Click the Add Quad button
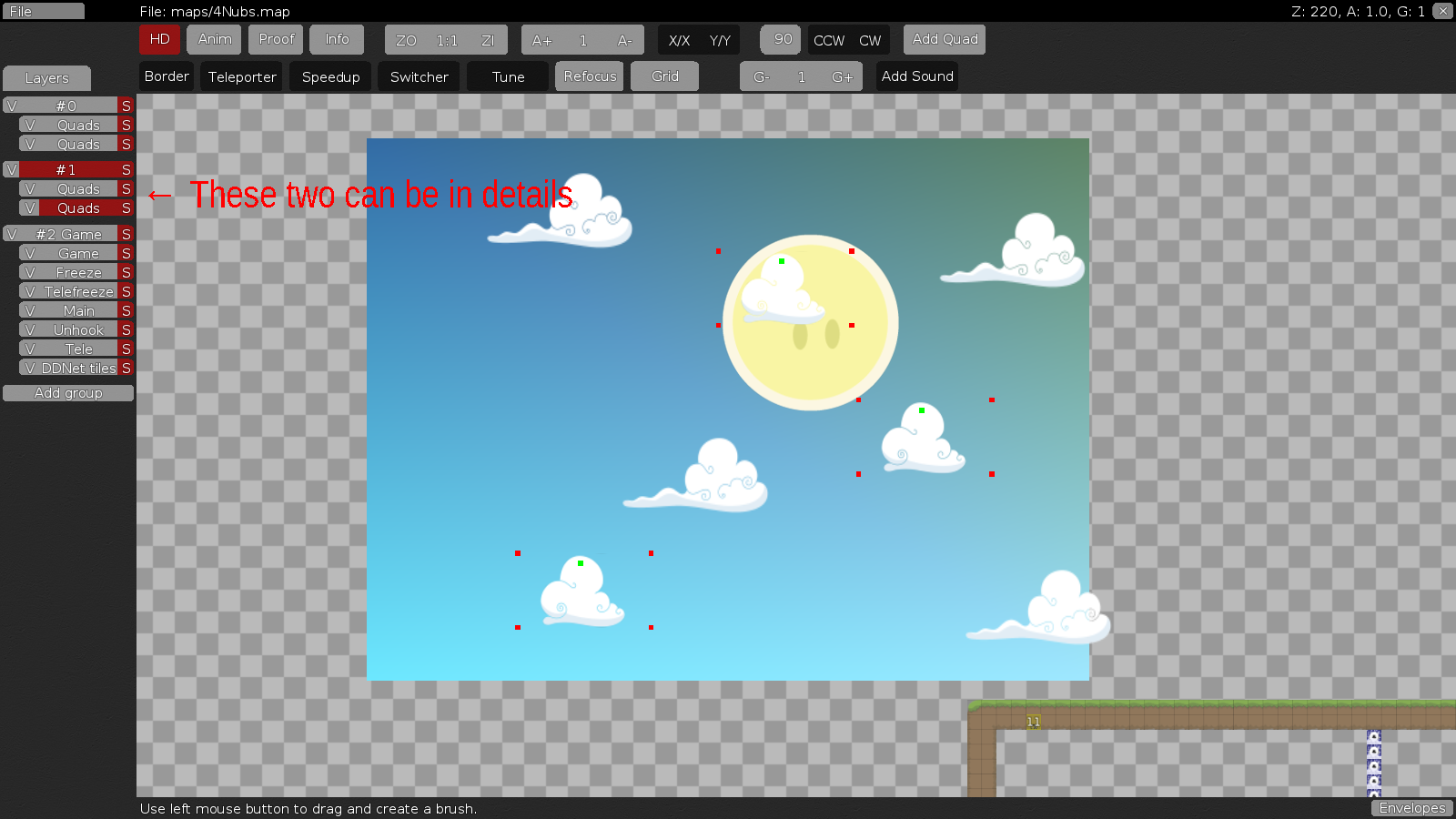 [x=944, y=39]
